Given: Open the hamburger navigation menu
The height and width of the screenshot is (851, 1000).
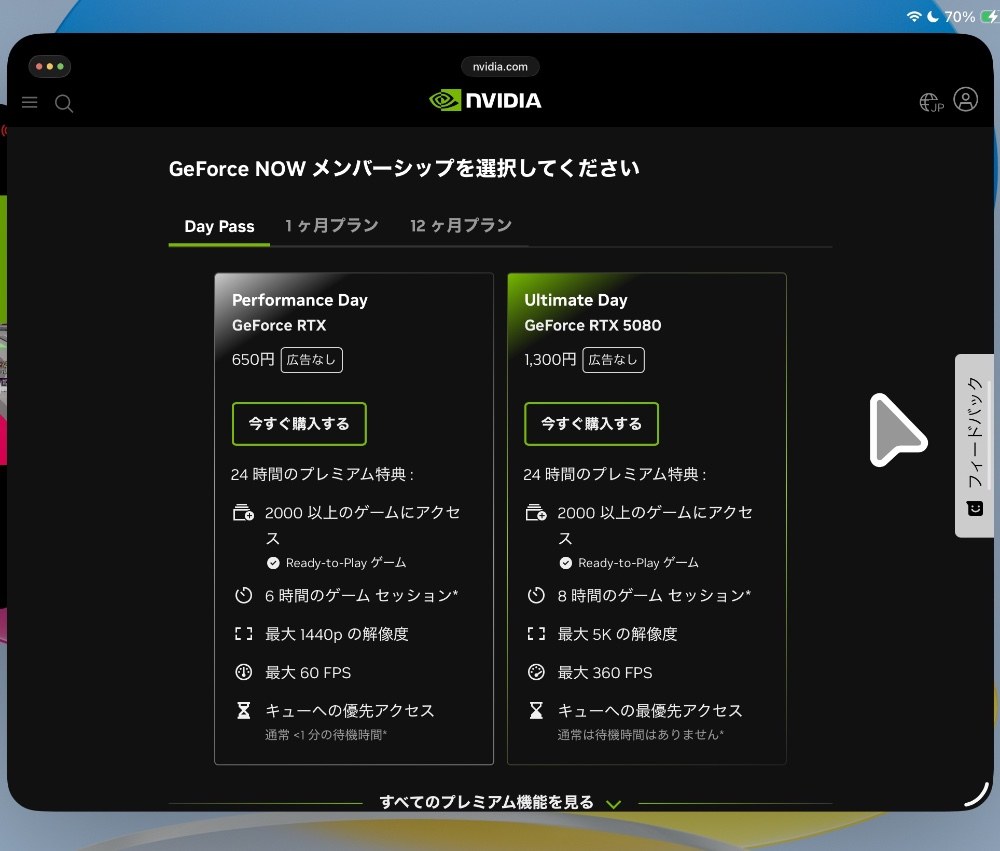Looking at the screenshot, I should (29, 103).
